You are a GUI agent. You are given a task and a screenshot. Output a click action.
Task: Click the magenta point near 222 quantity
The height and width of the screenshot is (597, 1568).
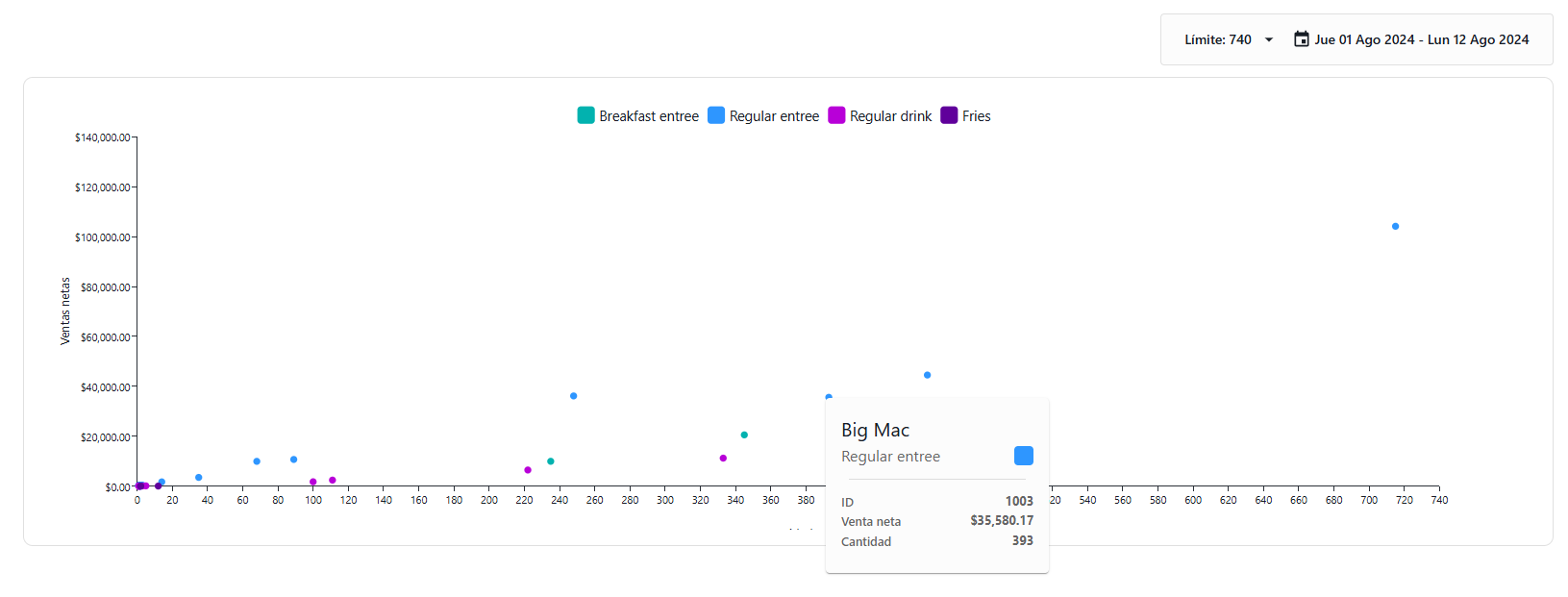[528, 470]
